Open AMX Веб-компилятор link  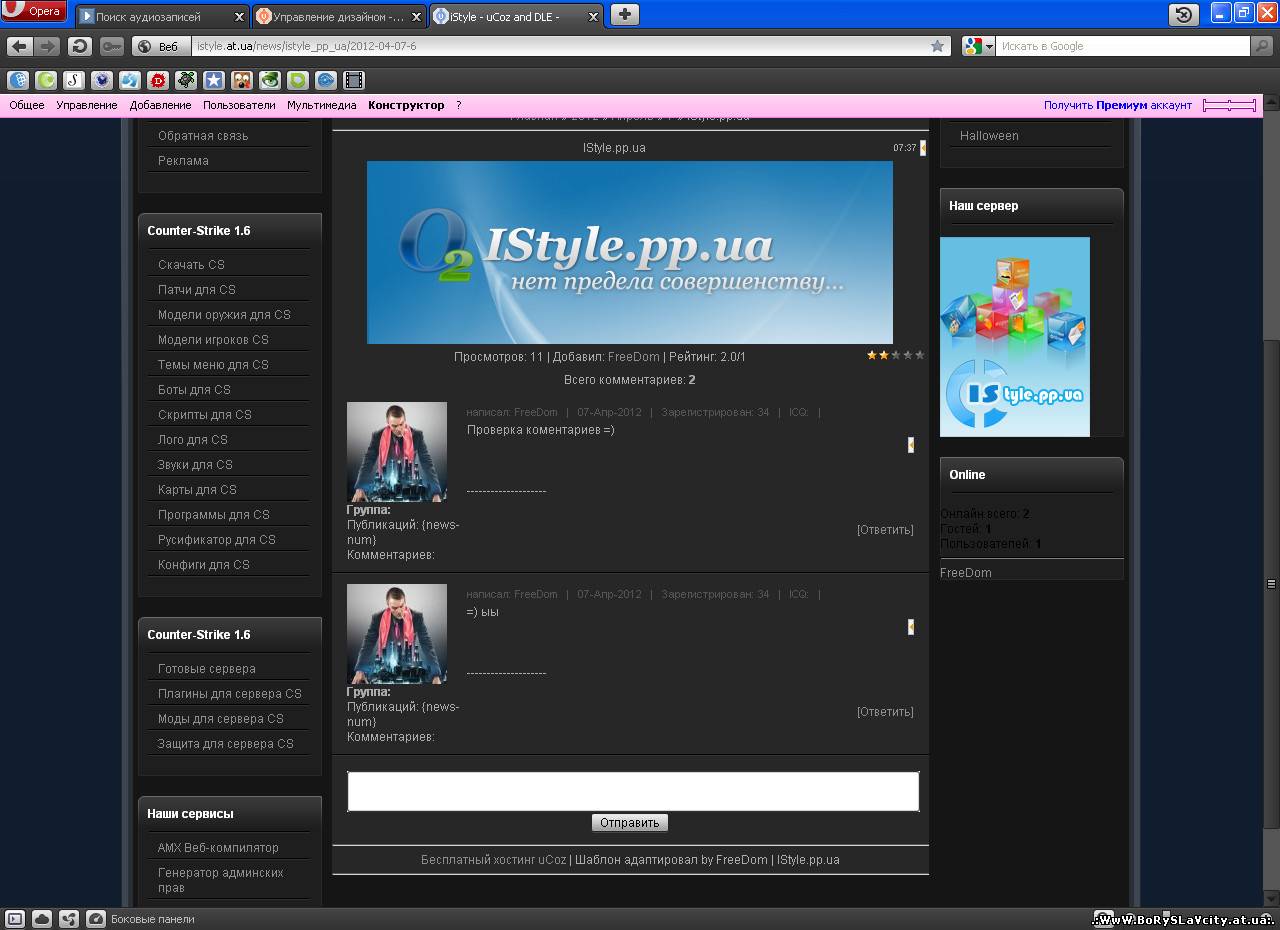pos(218,848)
